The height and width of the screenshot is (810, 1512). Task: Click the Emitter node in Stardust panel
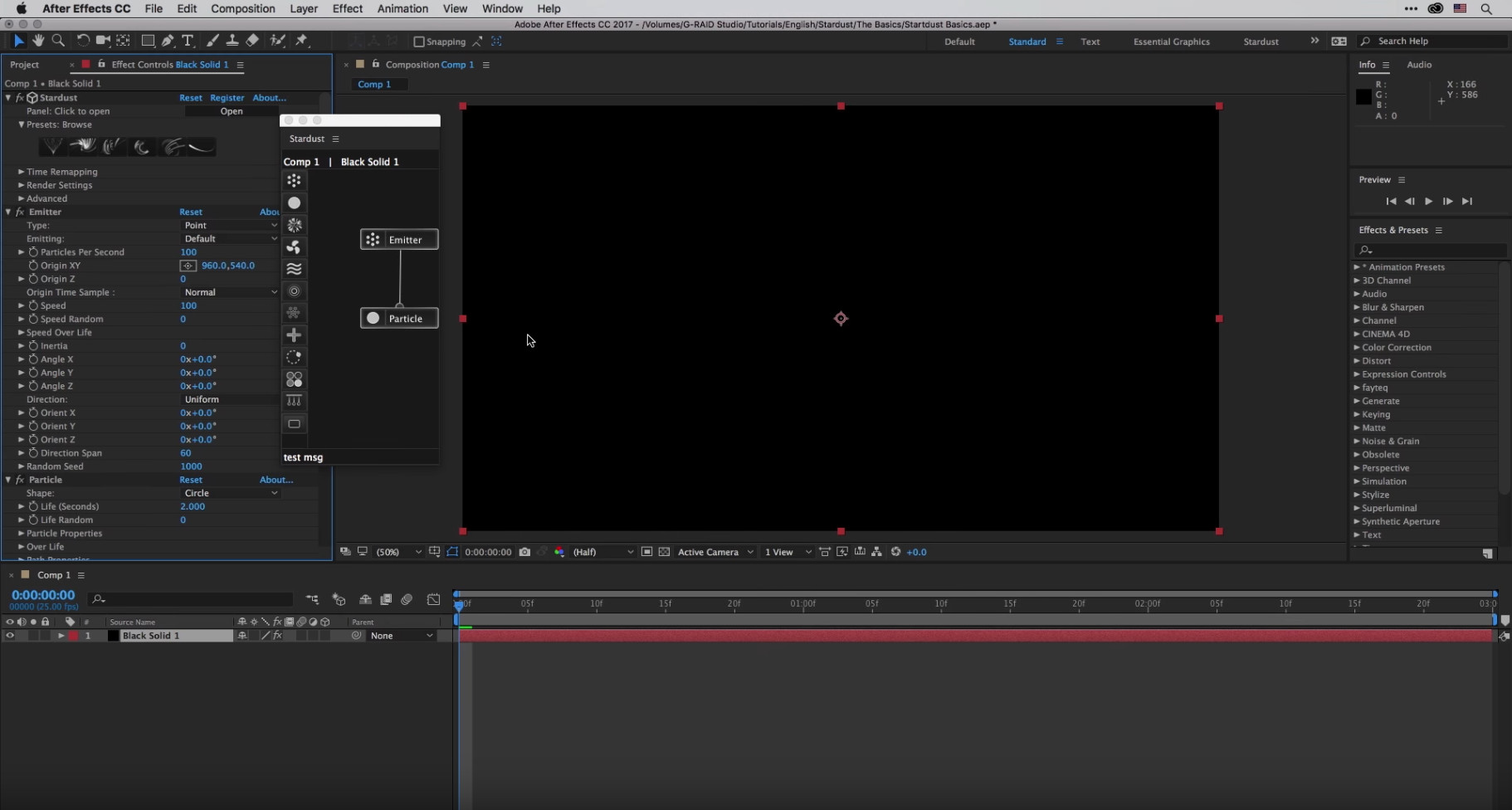pyautogui.click(x=399, y=240)
